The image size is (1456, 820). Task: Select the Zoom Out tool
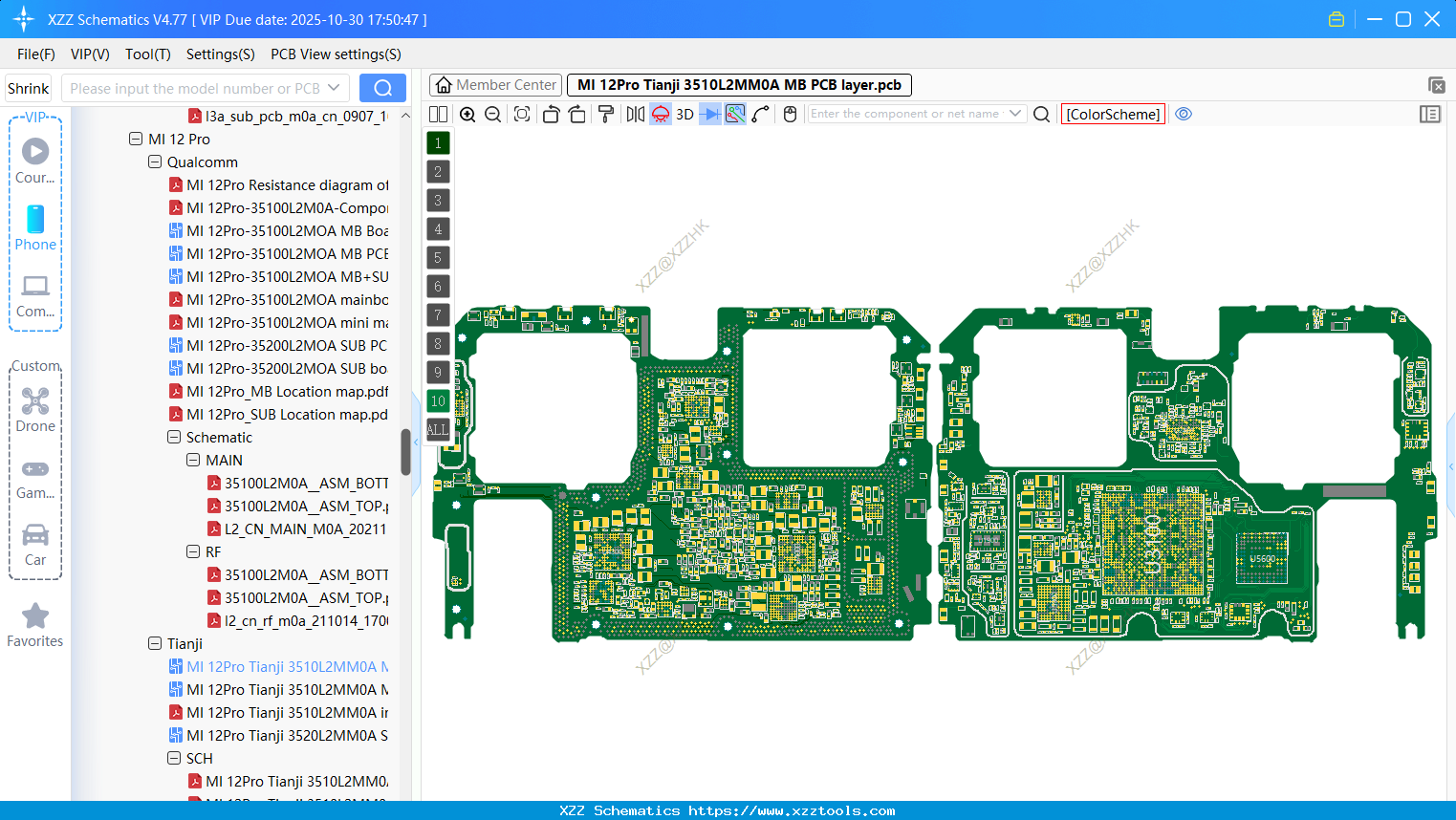click(x=492, y=114)
